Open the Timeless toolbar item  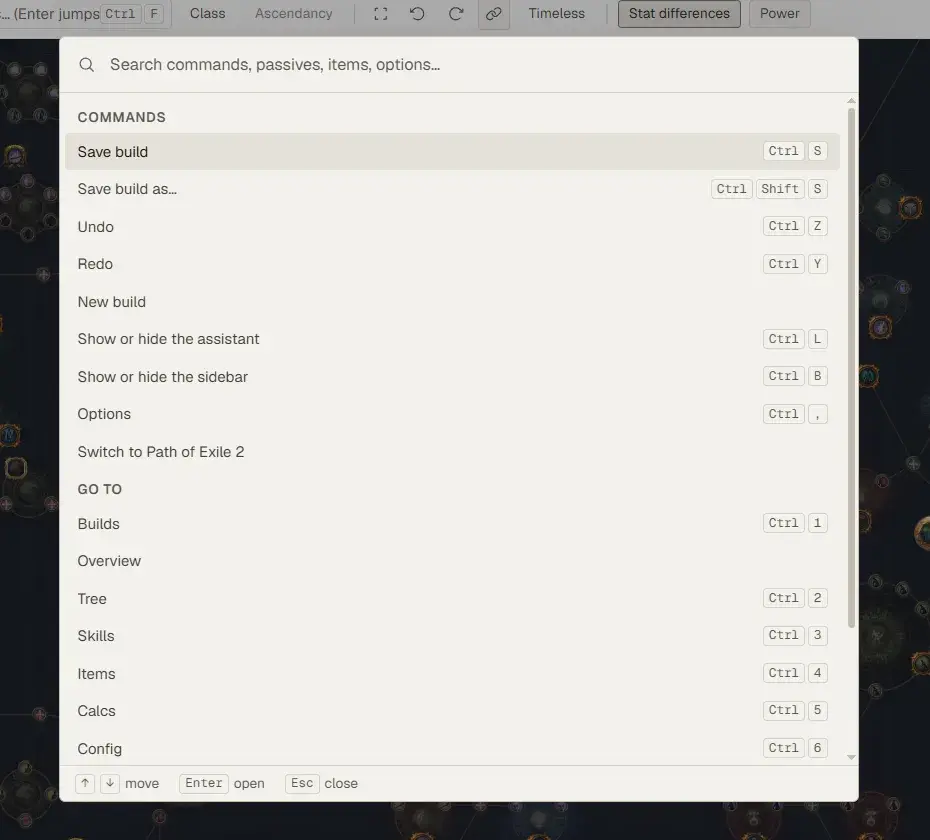(x=556, y=14)
